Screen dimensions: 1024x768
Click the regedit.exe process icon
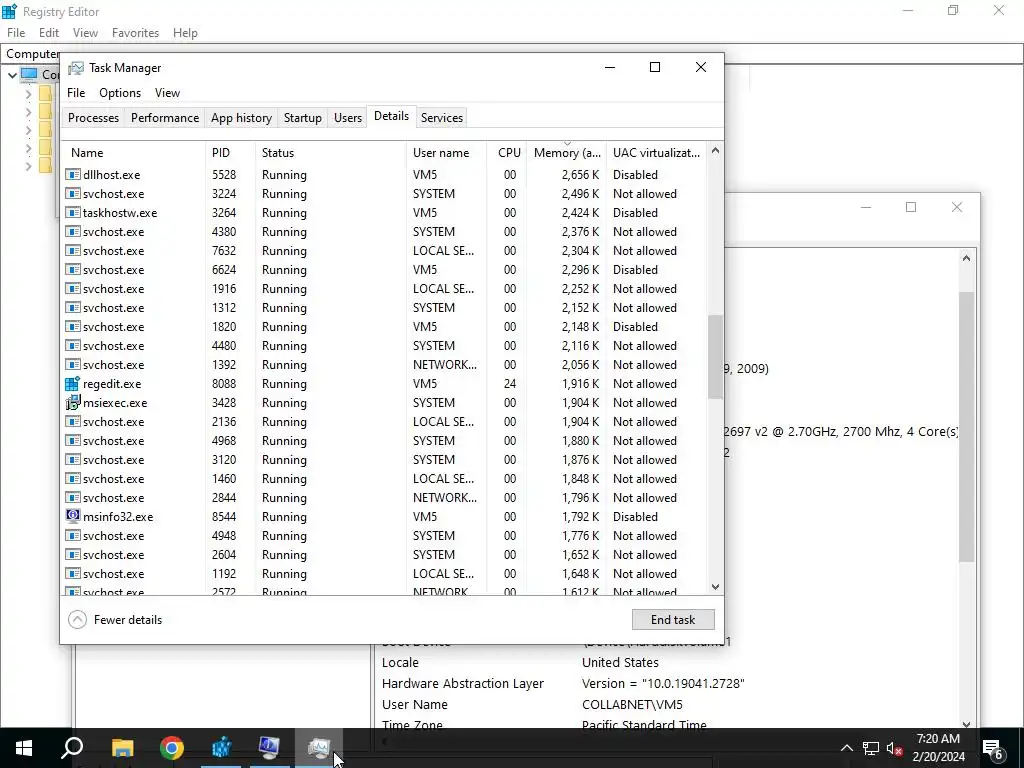[x=72, y=384]
